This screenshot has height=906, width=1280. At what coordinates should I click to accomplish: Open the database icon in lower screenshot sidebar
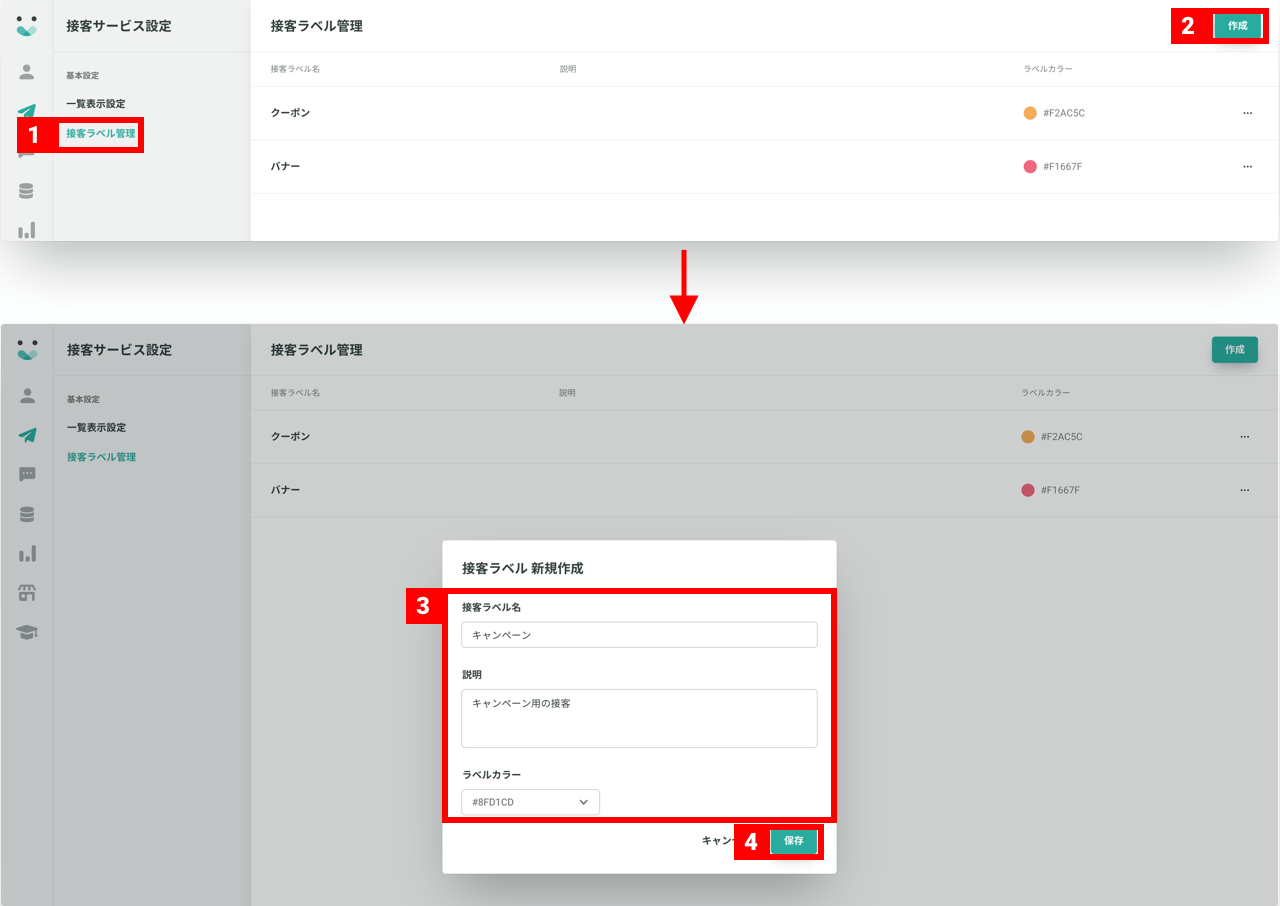point(27,514)
